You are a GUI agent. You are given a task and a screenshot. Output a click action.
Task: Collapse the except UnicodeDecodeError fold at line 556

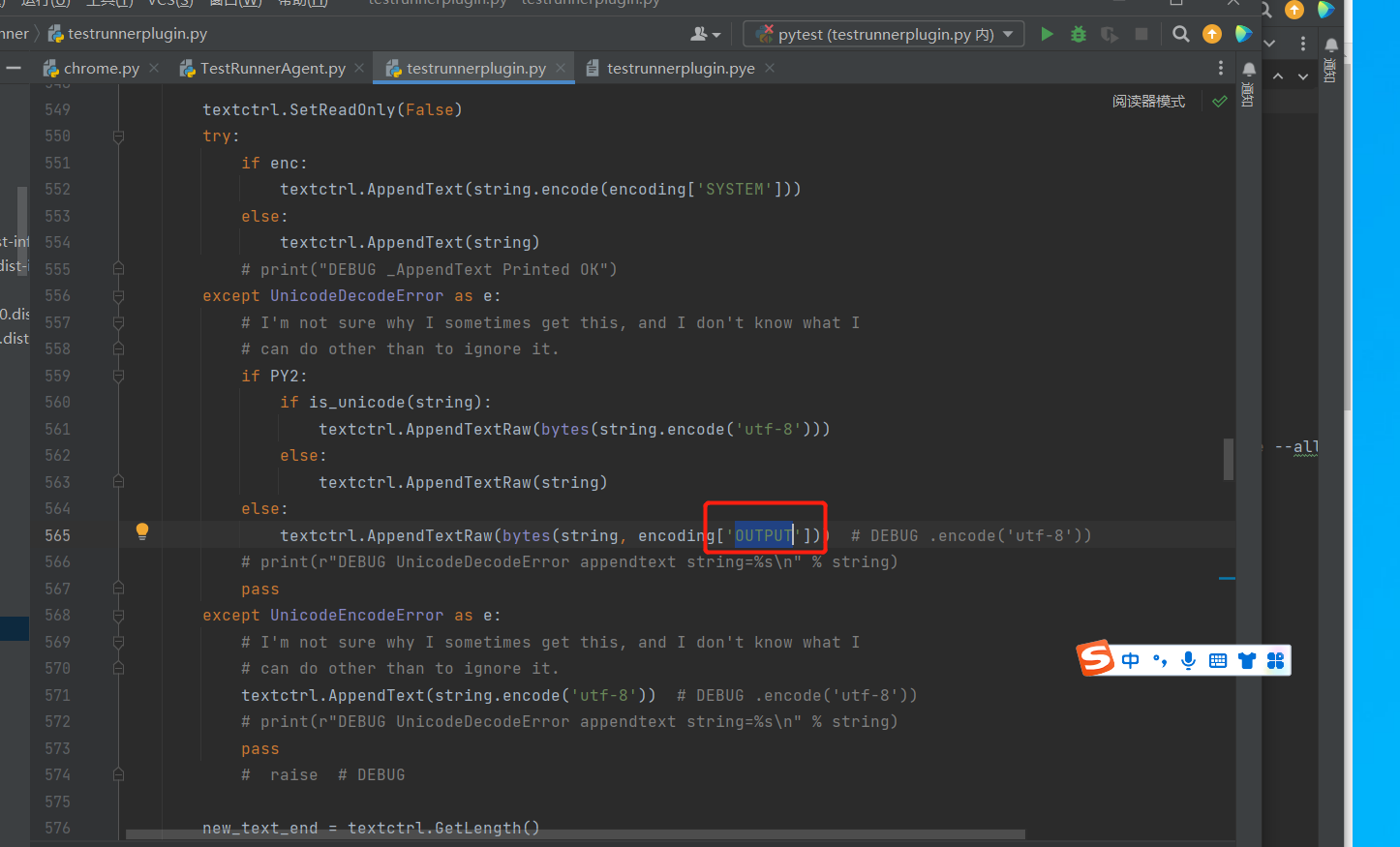click(x=118, y=296)
